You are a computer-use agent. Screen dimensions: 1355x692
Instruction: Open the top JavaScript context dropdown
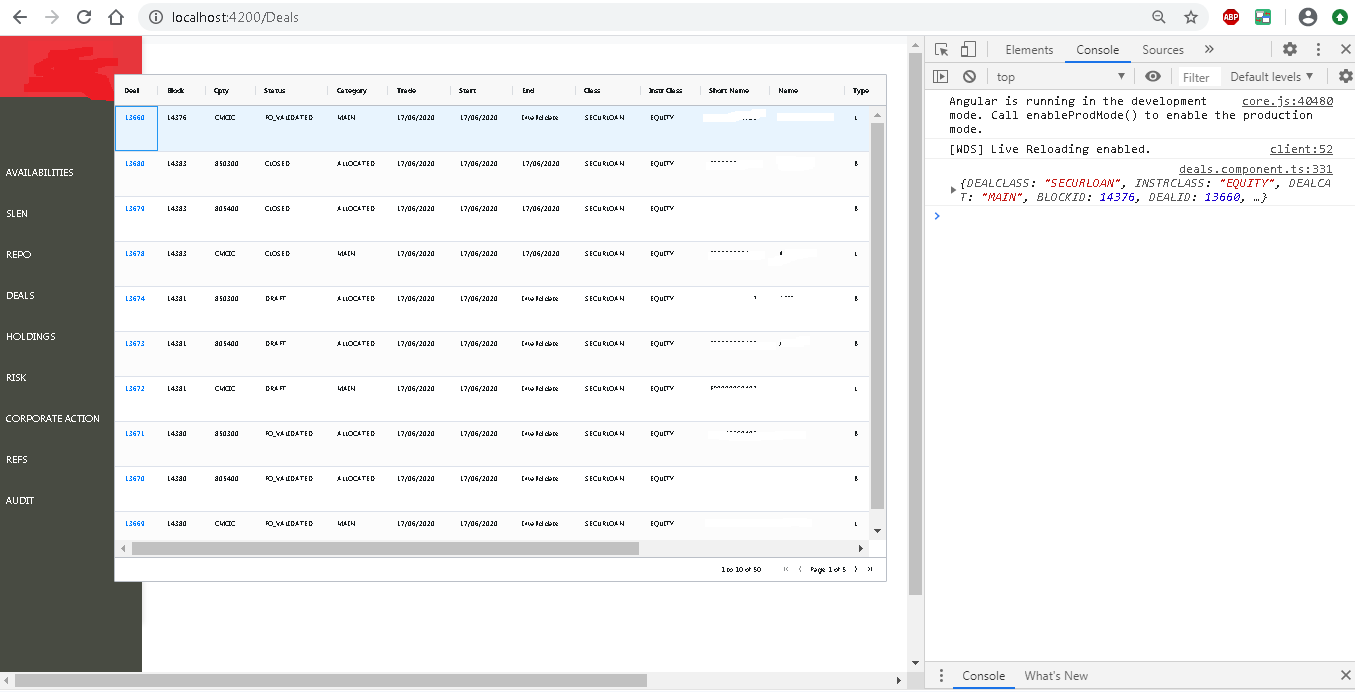coord(1061,76)
